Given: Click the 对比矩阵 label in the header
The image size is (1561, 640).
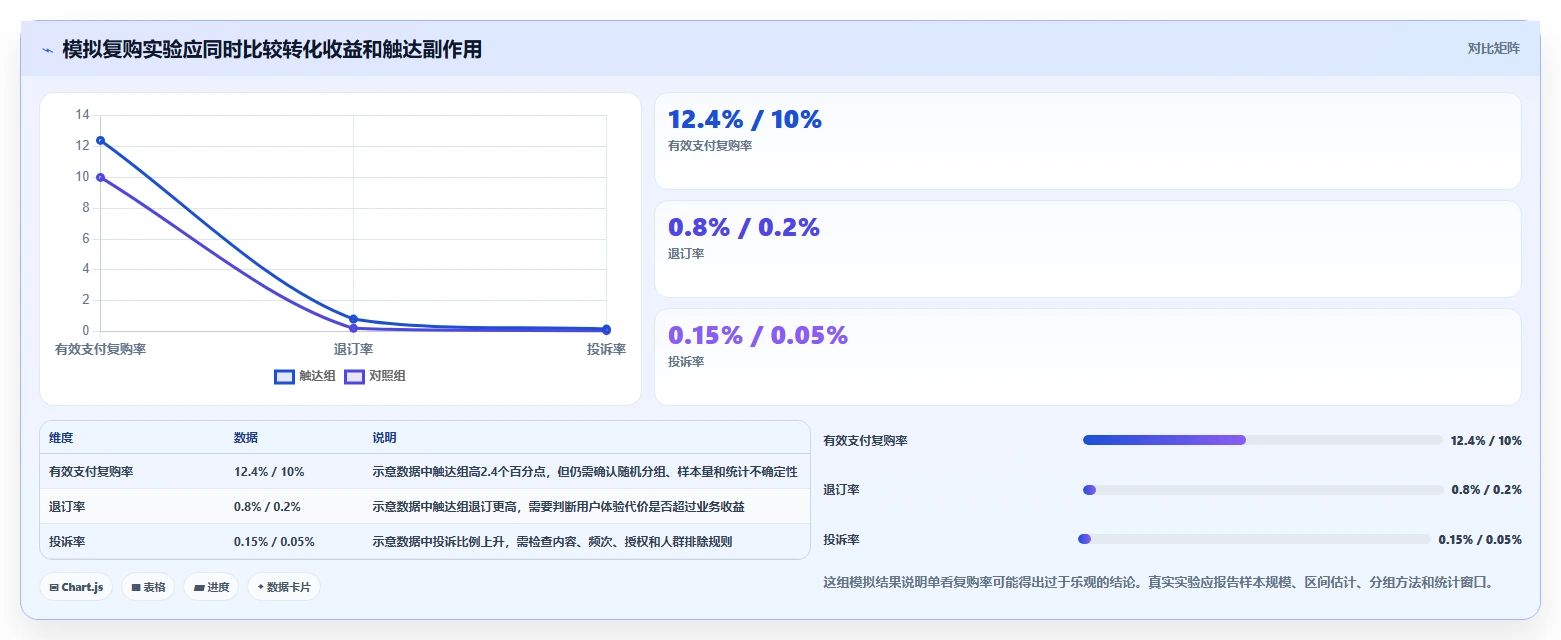Looking at the screenshot, I should coord(1493,49).
